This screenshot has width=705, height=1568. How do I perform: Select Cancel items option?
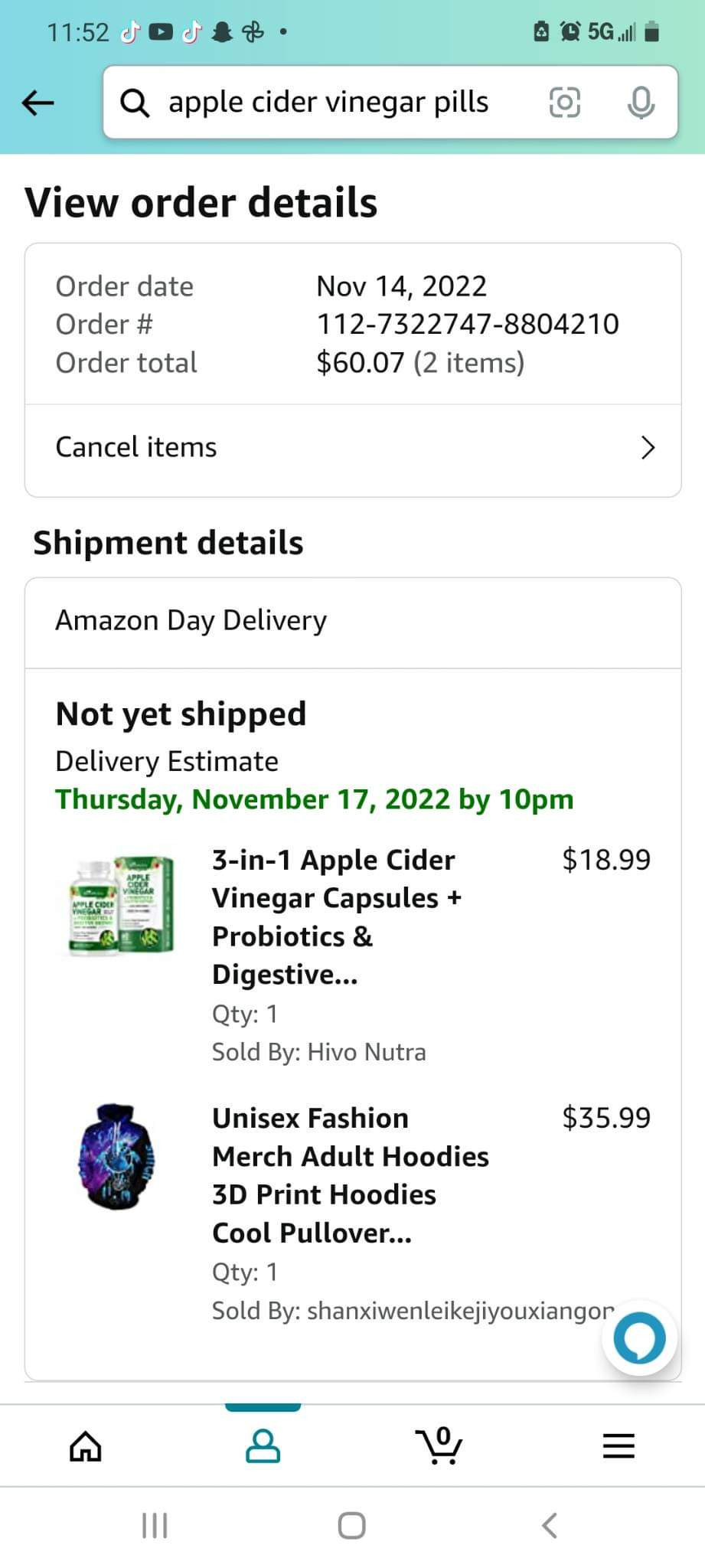(136, 448)
